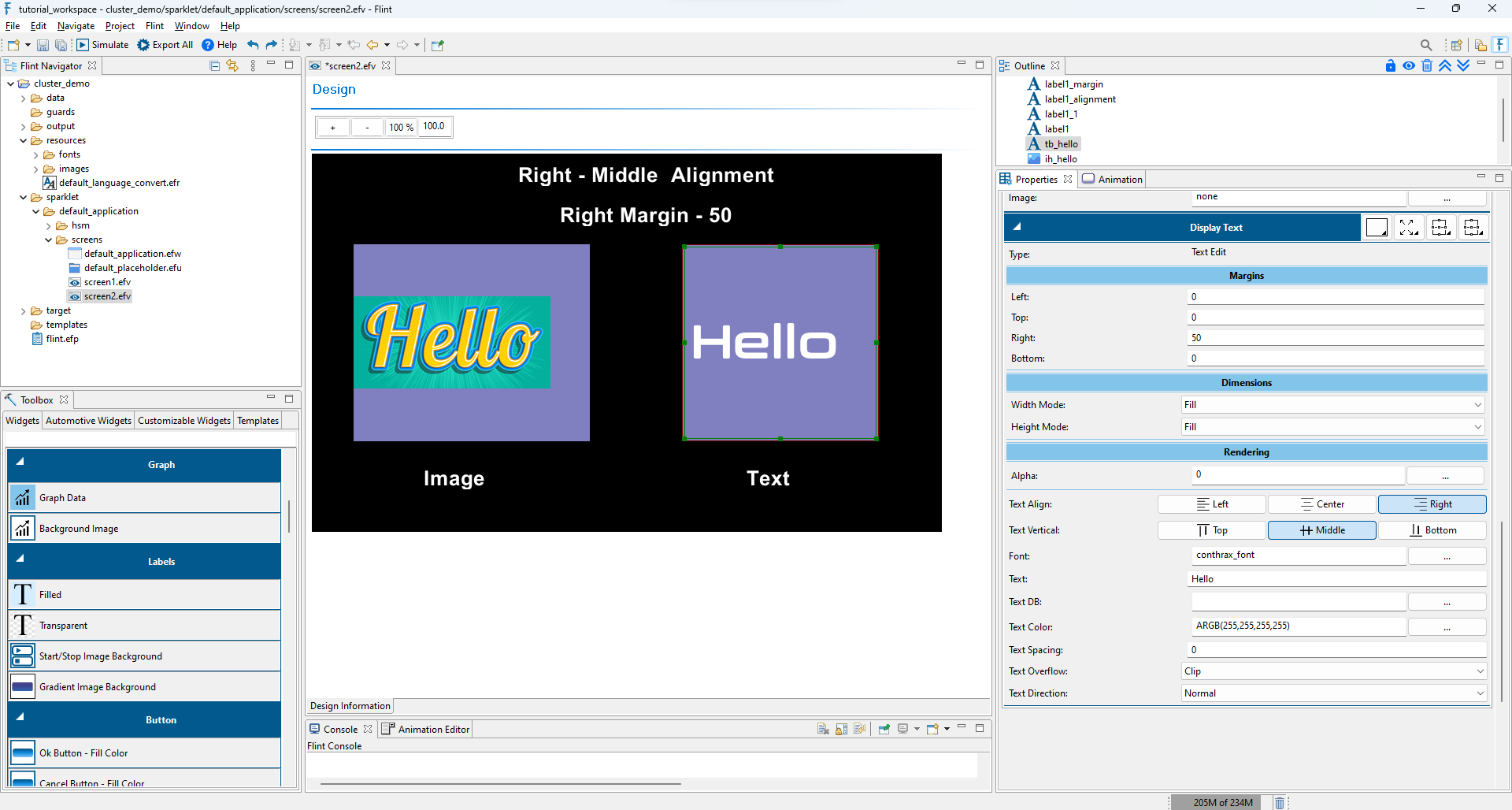Click the lock icon in Outline toolbar
The image size is (1512, 810).
point(1390,65)
